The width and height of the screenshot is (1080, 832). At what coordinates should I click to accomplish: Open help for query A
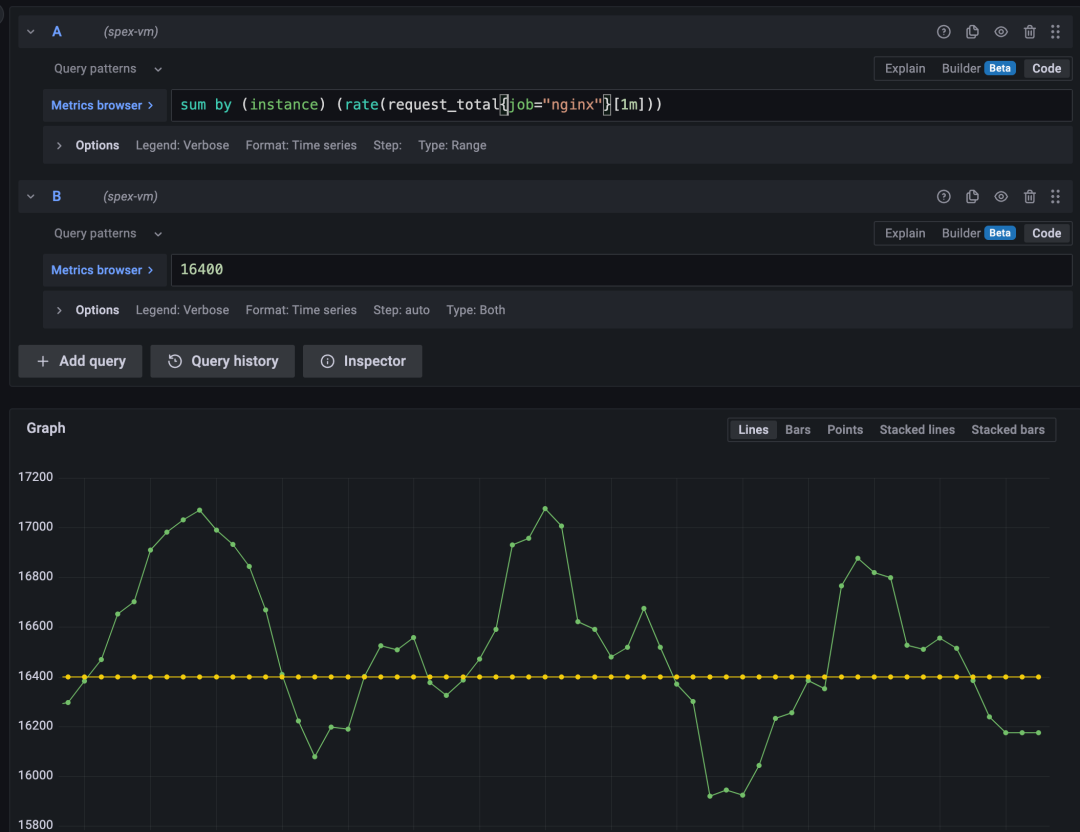(x=944, y=32)
